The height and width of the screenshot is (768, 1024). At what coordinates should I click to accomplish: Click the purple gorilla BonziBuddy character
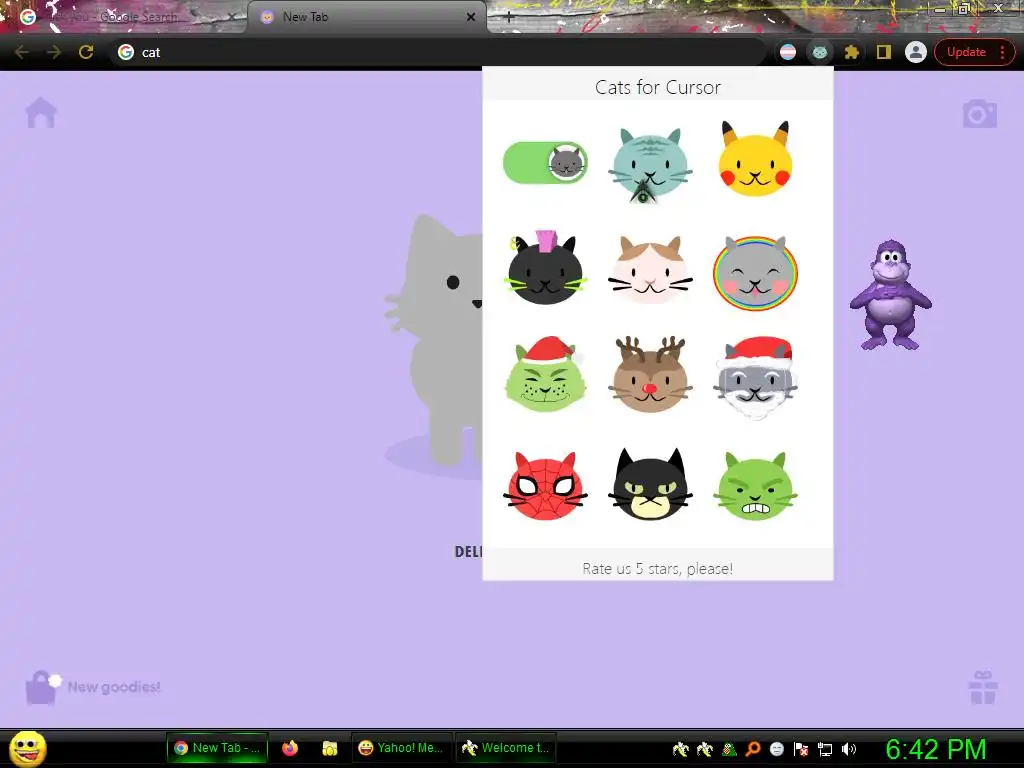tap(890, 295)
